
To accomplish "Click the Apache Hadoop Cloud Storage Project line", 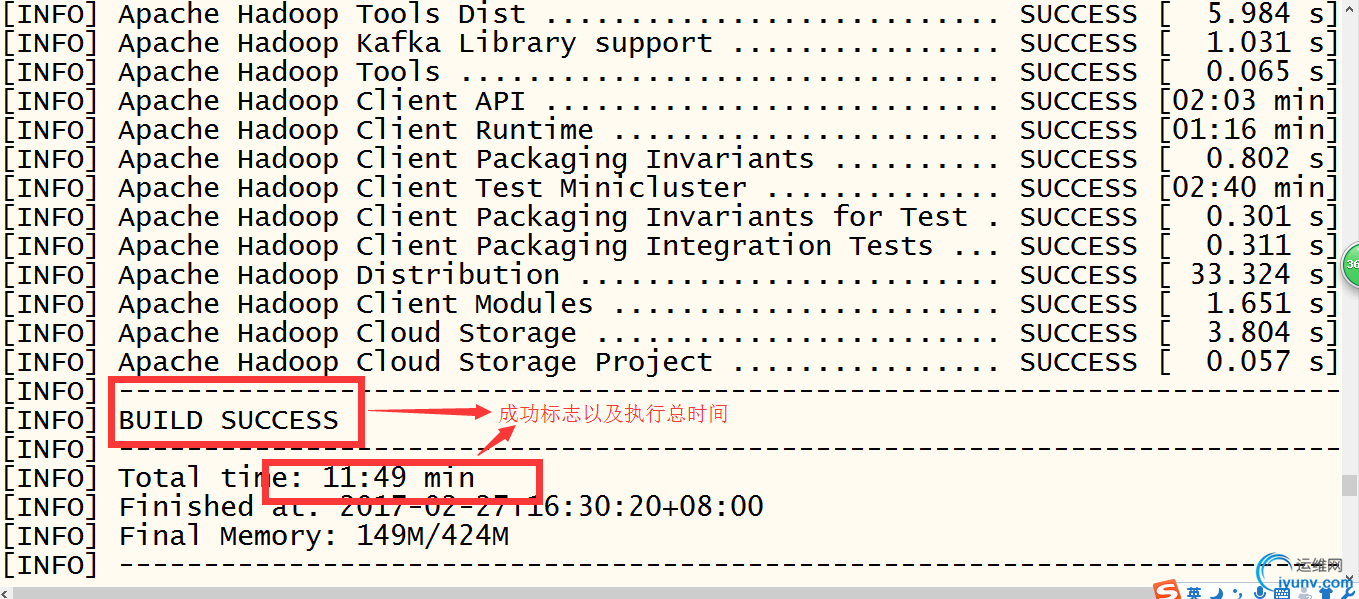I will click(x=669, y=362).
